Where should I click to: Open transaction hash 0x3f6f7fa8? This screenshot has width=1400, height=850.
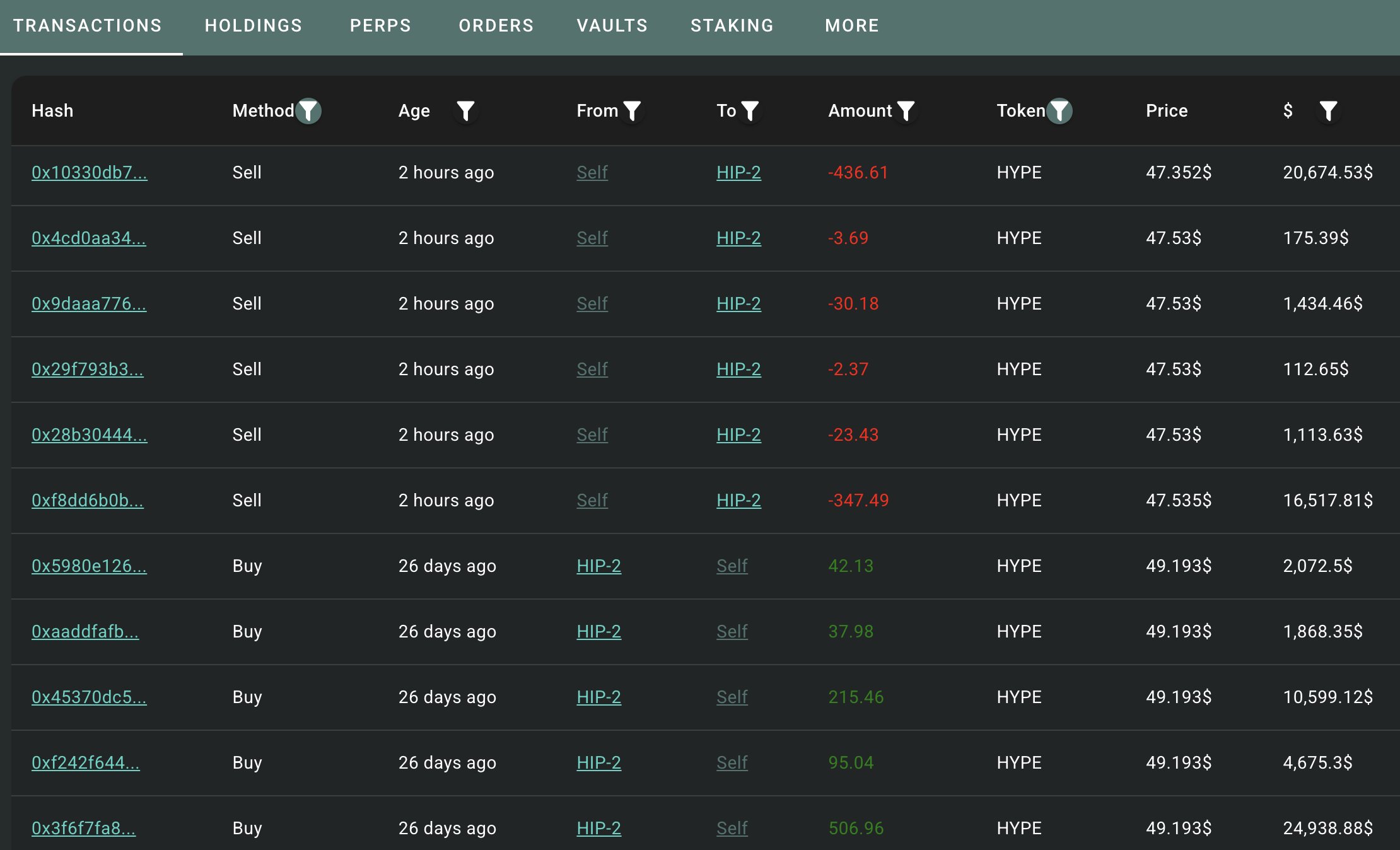point(85,829)
